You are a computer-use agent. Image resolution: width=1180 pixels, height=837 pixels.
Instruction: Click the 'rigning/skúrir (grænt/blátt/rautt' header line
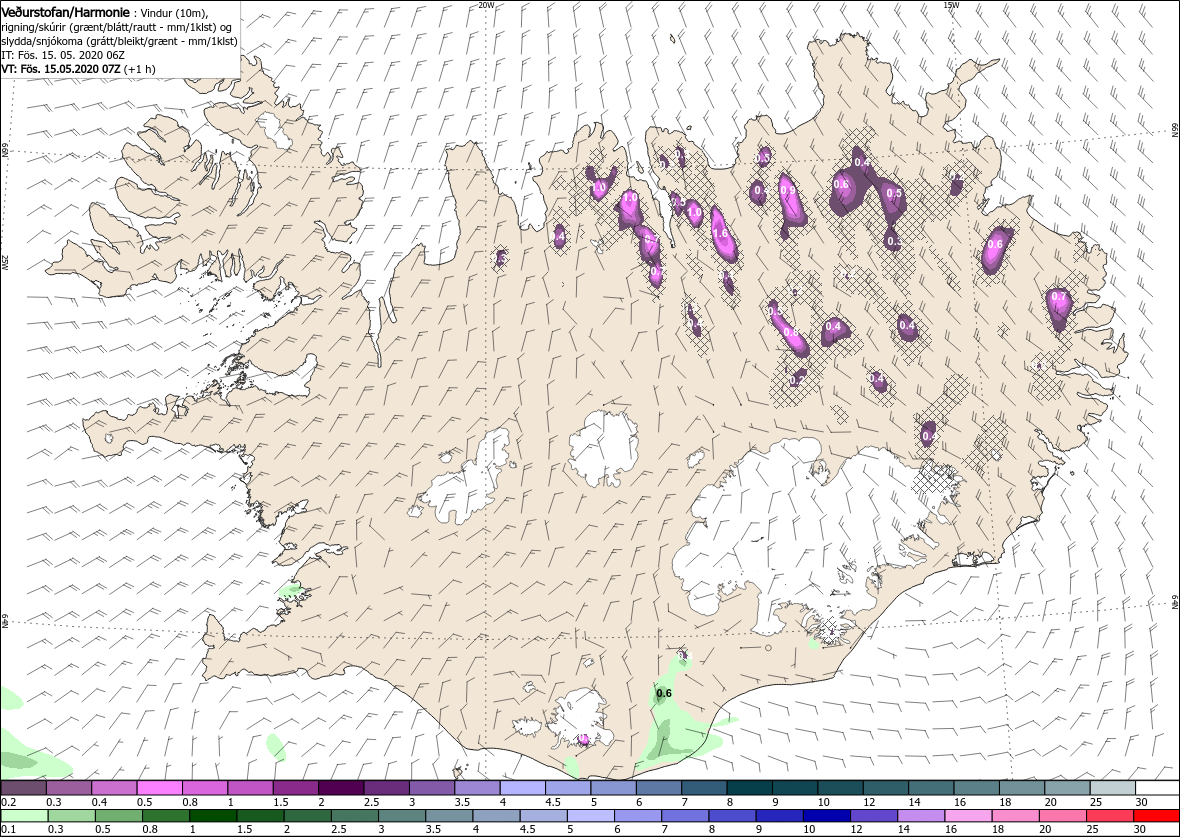coord(119,27)
